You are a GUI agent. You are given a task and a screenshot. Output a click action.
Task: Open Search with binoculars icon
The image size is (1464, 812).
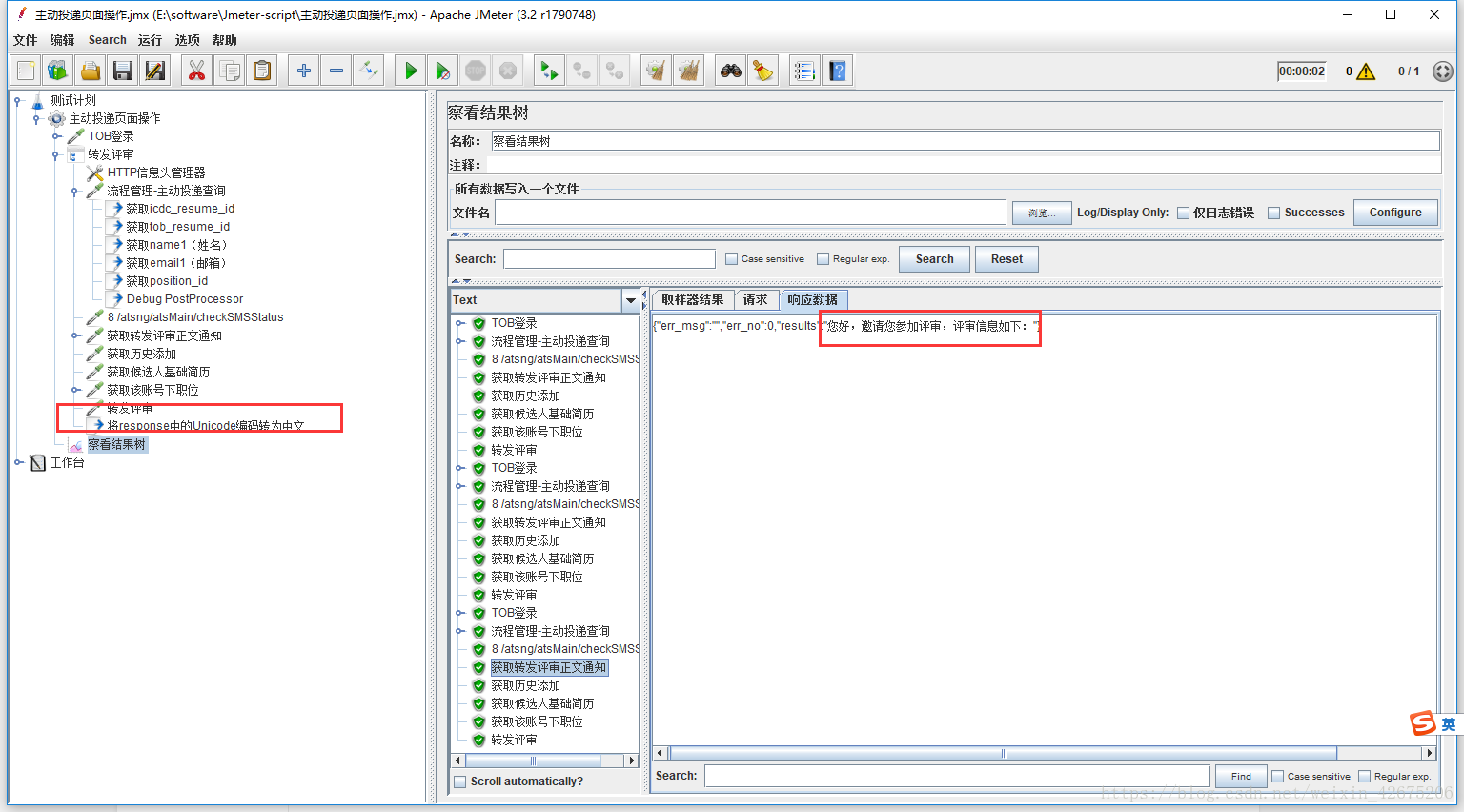(x=731, y=71)
